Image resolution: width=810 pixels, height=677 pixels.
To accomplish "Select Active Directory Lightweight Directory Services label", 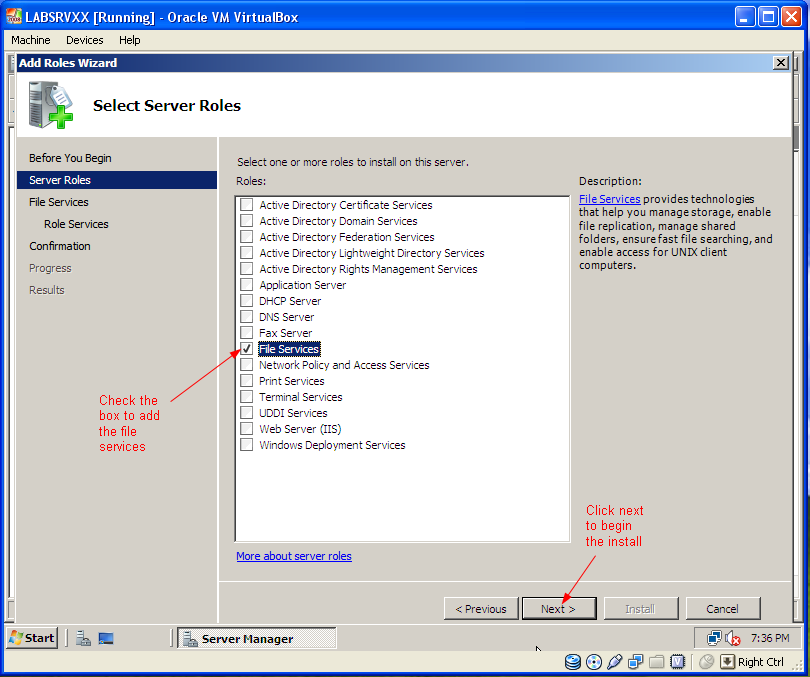I will pos(372,253).
